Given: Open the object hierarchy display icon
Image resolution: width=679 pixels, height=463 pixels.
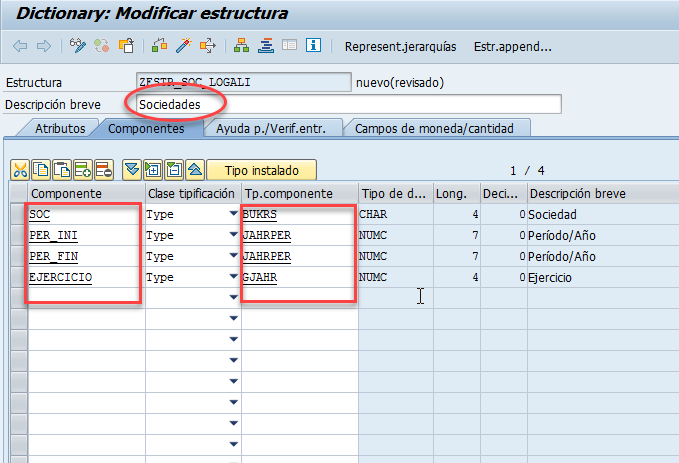Looking at the screenshot, I should click(241, 45).
